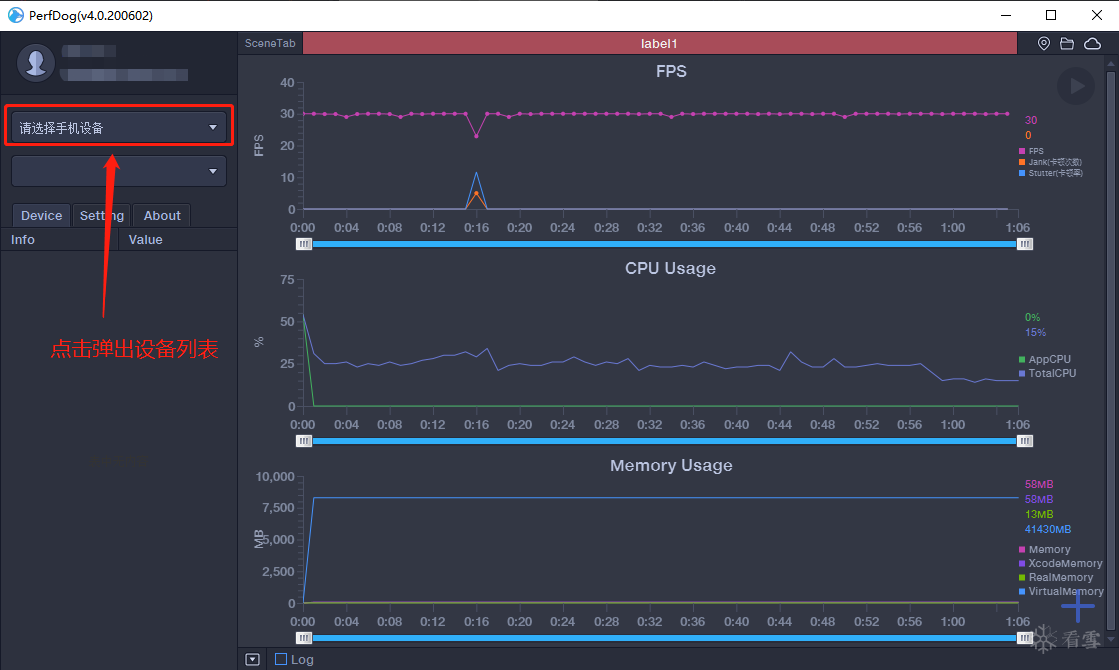Click the FPS chart left range handle

304,244
